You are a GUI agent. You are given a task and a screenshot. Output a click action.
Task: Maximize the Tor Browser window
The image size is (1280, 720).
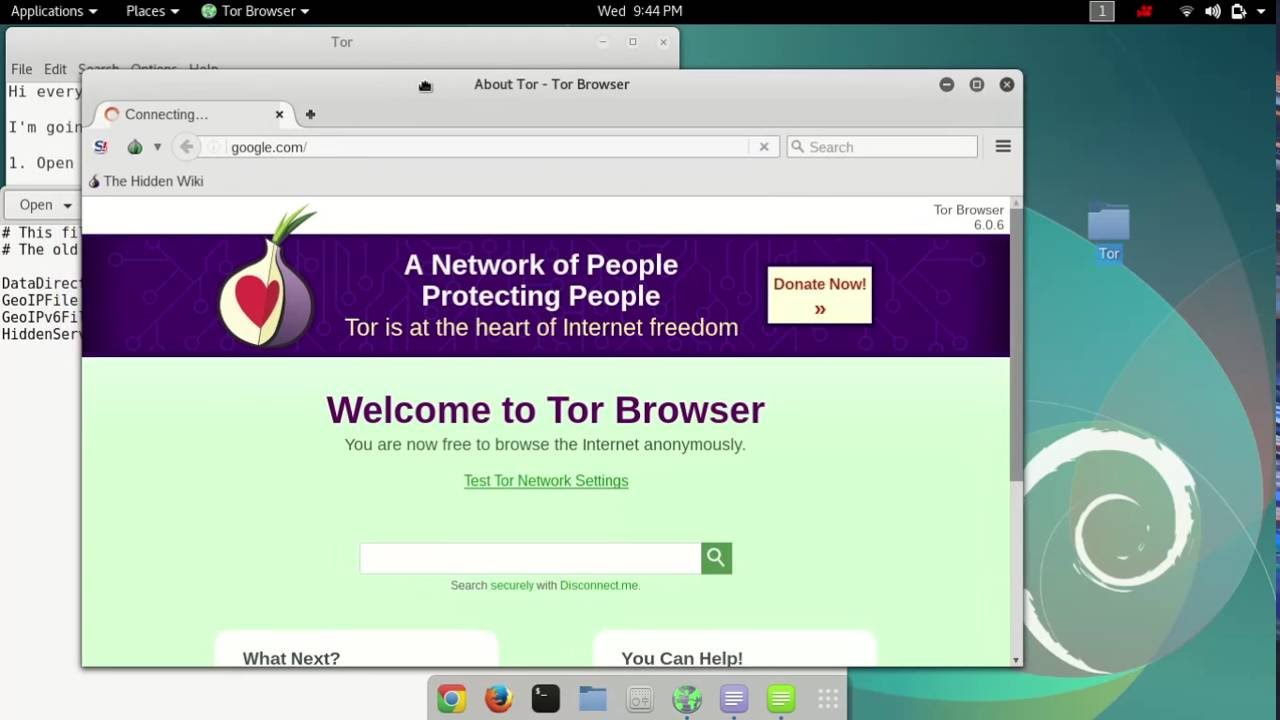tap(977, 84)
